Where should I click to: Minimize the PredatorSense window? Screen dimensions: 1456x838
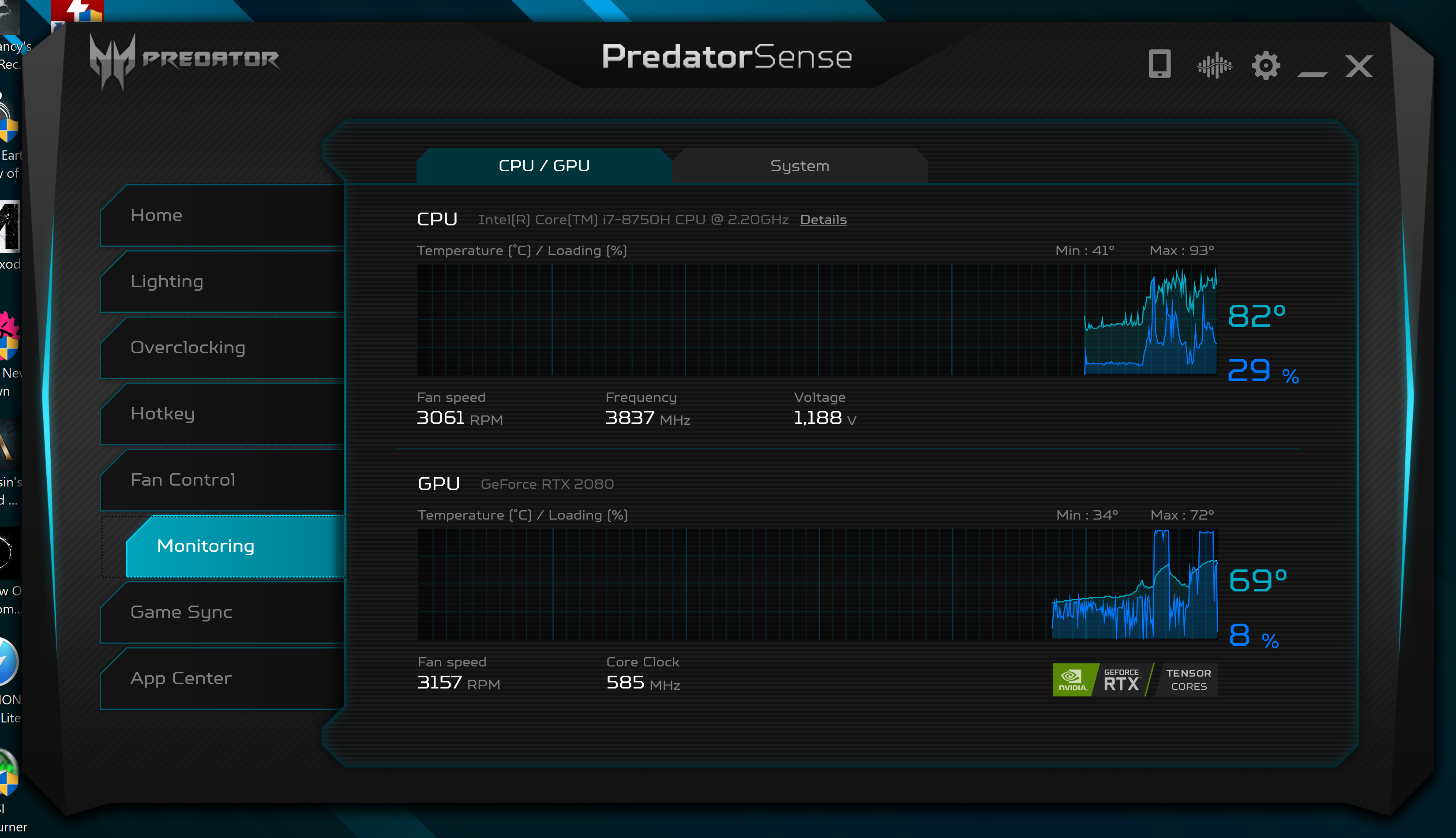coord(1313,73)
